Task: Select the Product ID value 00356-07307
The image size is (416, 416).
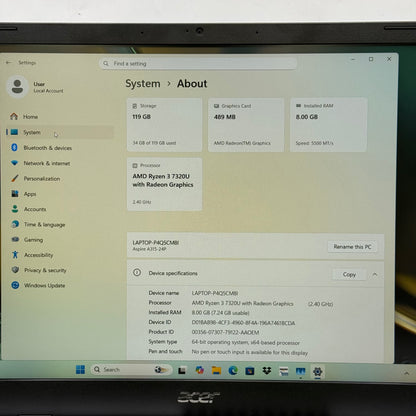Action: (225, 332)
